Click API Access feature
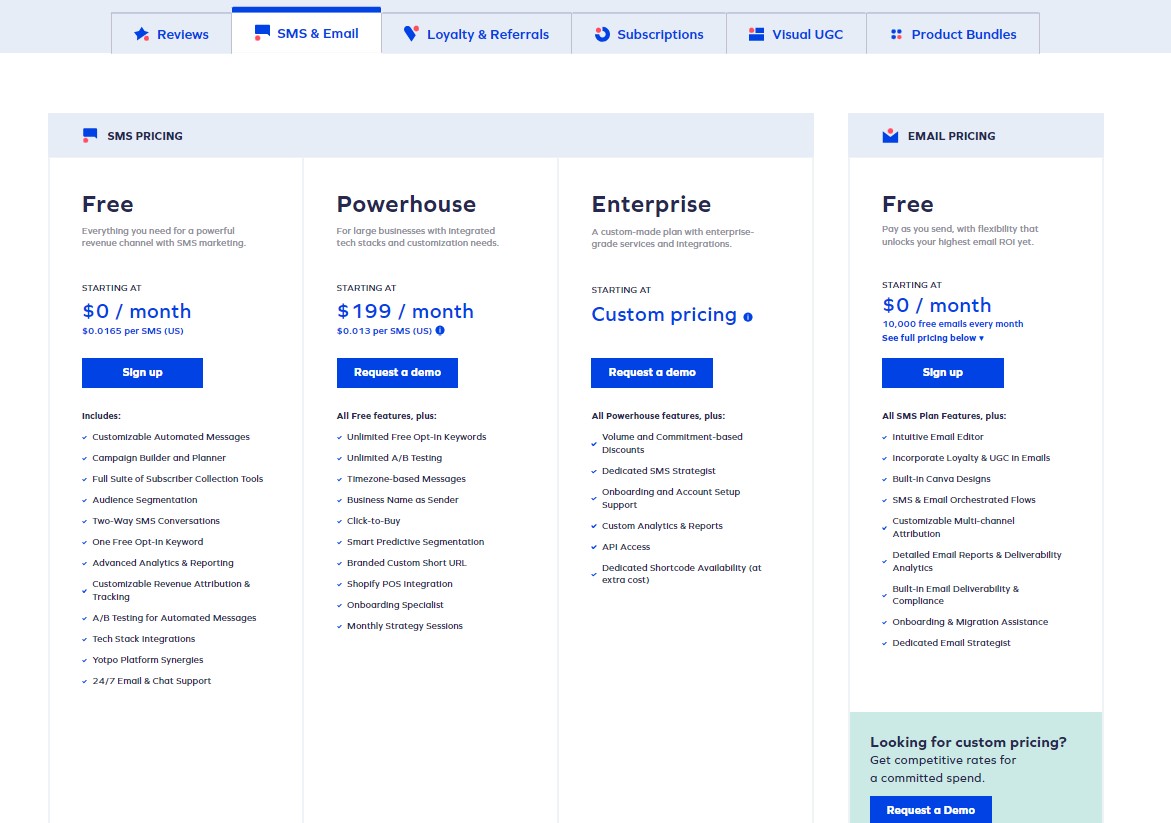 pos(626,547)
